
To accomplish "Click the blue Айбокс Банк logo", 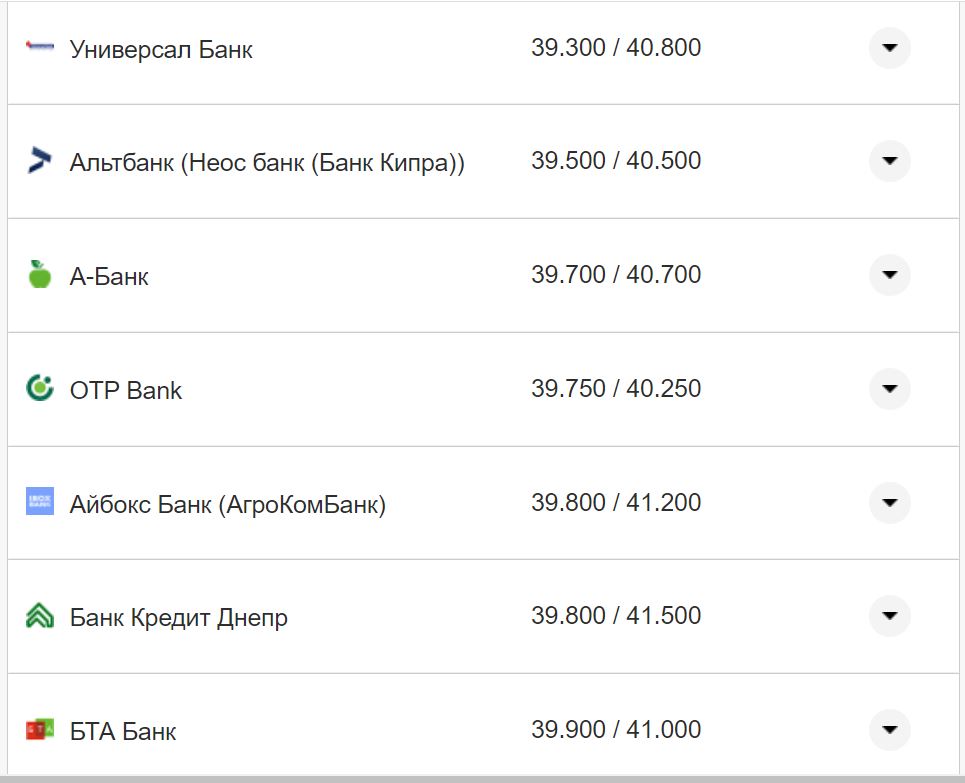I will [39, 502].
